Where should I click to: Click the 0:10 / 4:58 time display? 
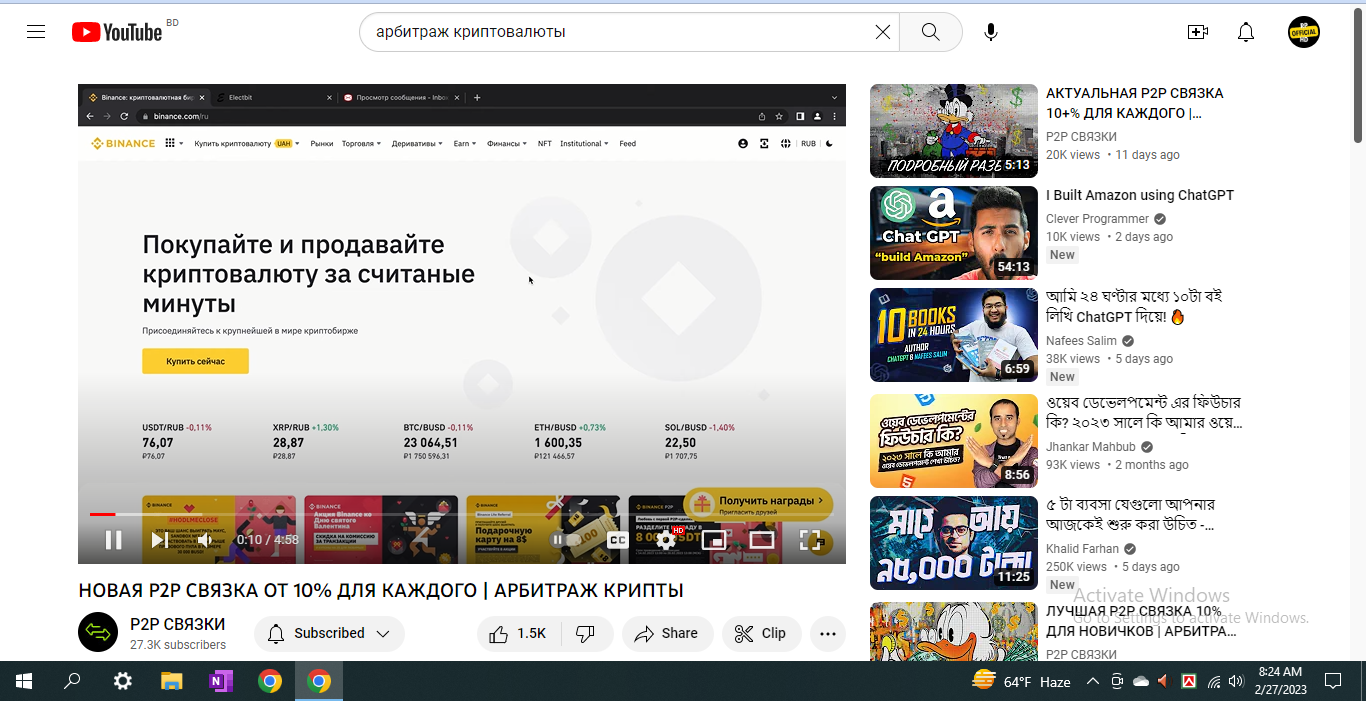click(268, 540)
